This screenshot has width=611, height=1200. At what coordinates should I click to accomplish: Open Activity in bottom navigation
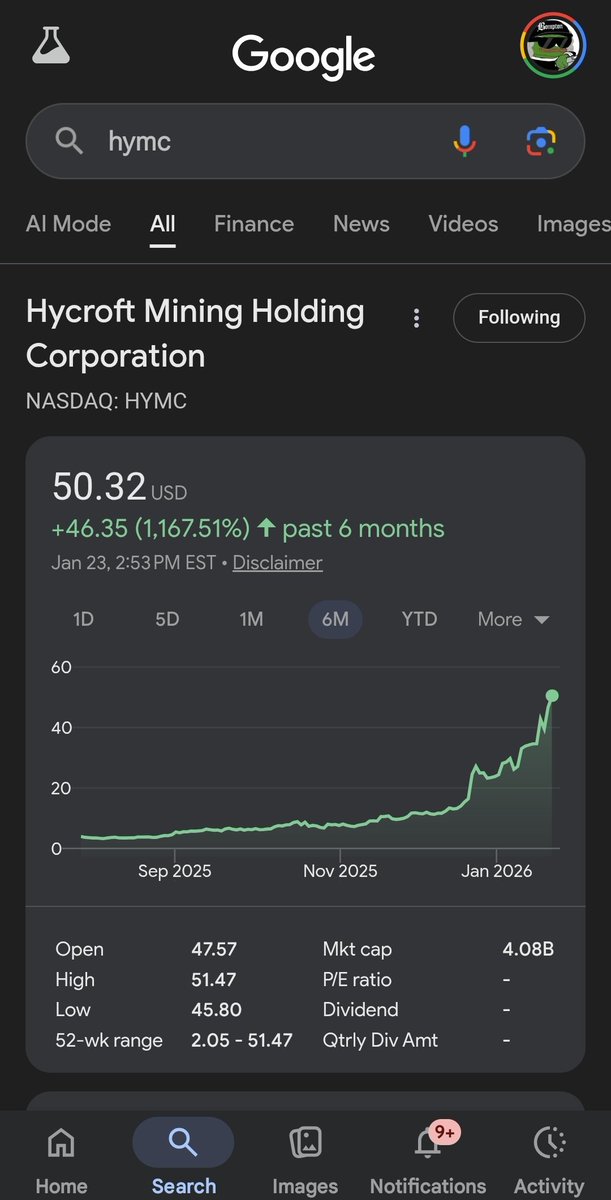pos(549,1160)
